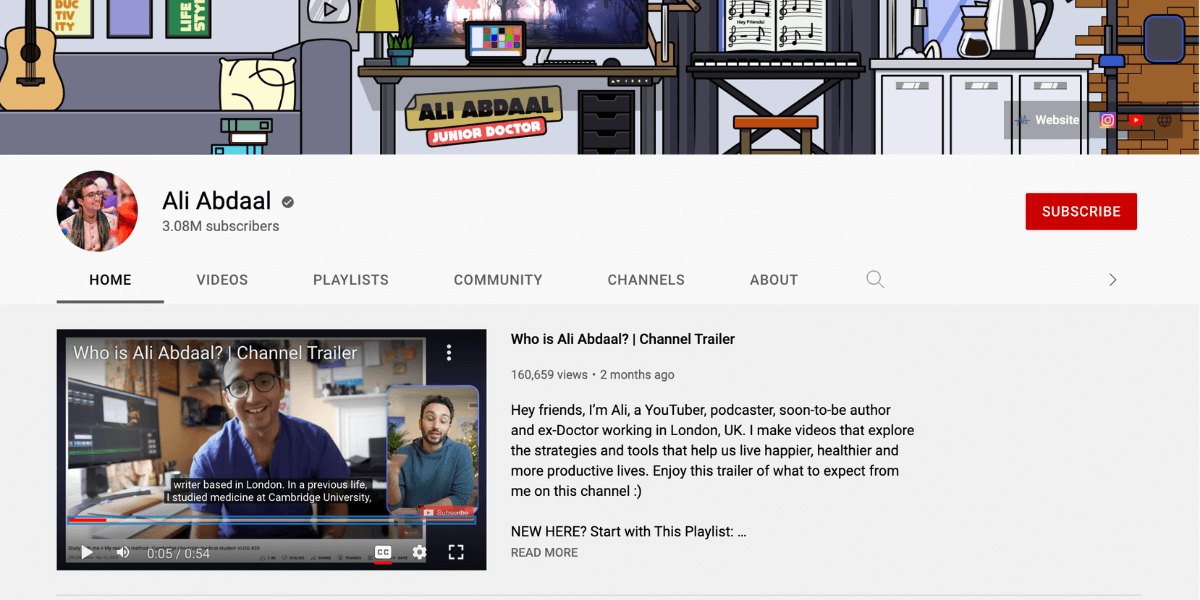Screen dimensions: 1200x600
Task: Toggle closed captions on the trailer
Action: point(383,552)
